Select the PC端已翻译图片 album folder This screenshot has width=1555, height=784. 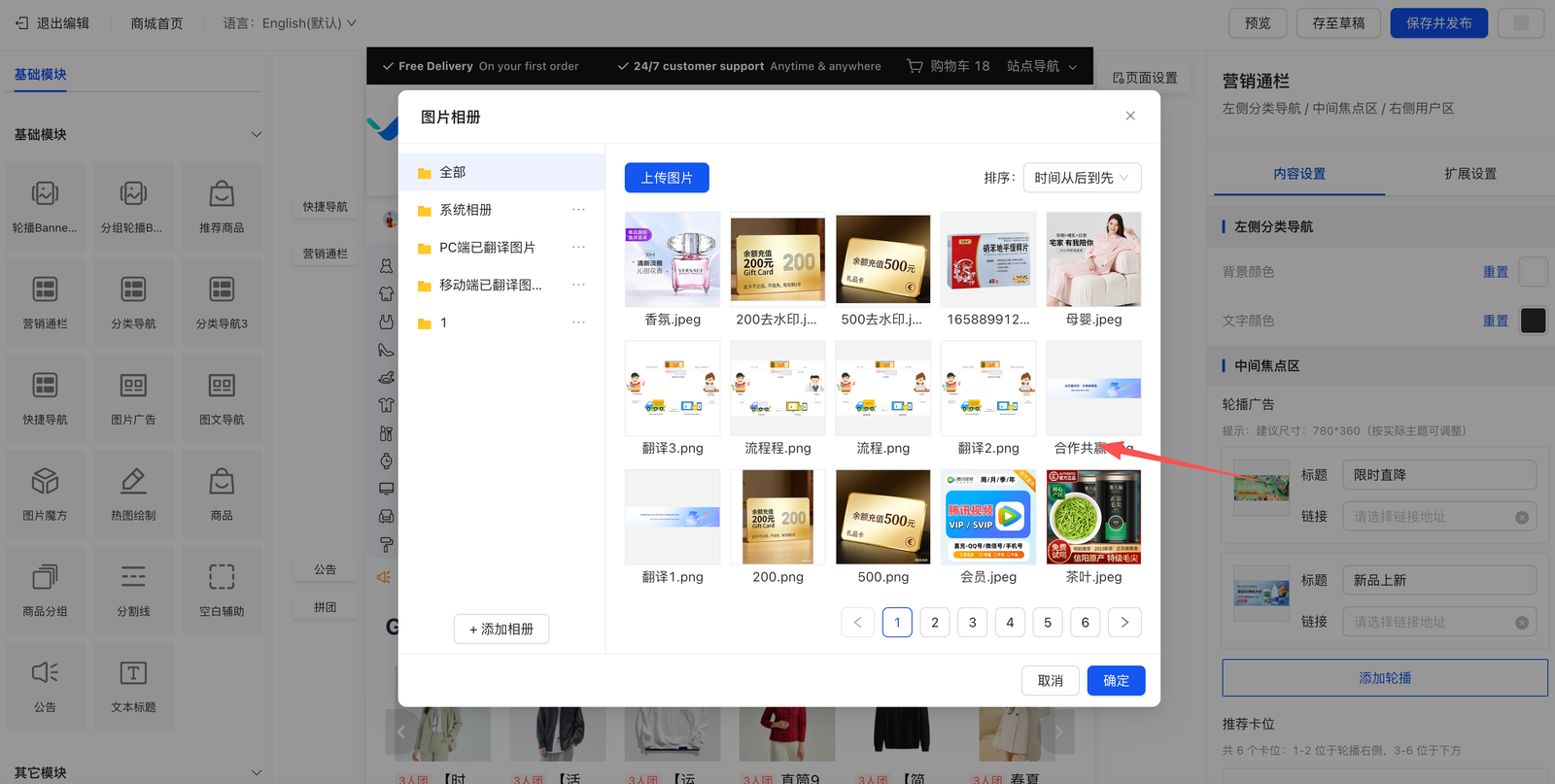(x=487, y=248)
